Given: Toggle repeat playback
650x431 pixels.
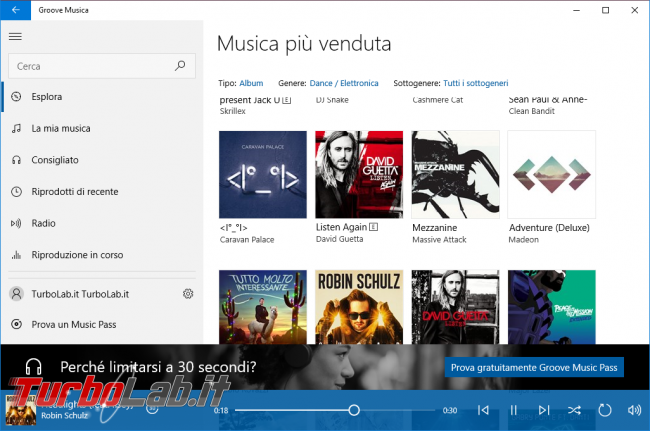Looking at the screenshot, I should point(605,410).
